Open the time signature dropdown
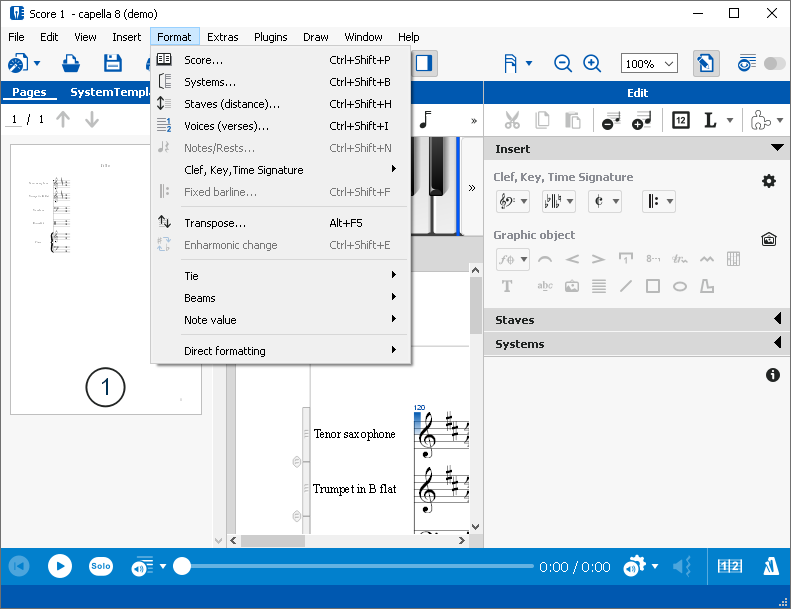This screenshot has width=791, height=609. (x=605, y=201)
